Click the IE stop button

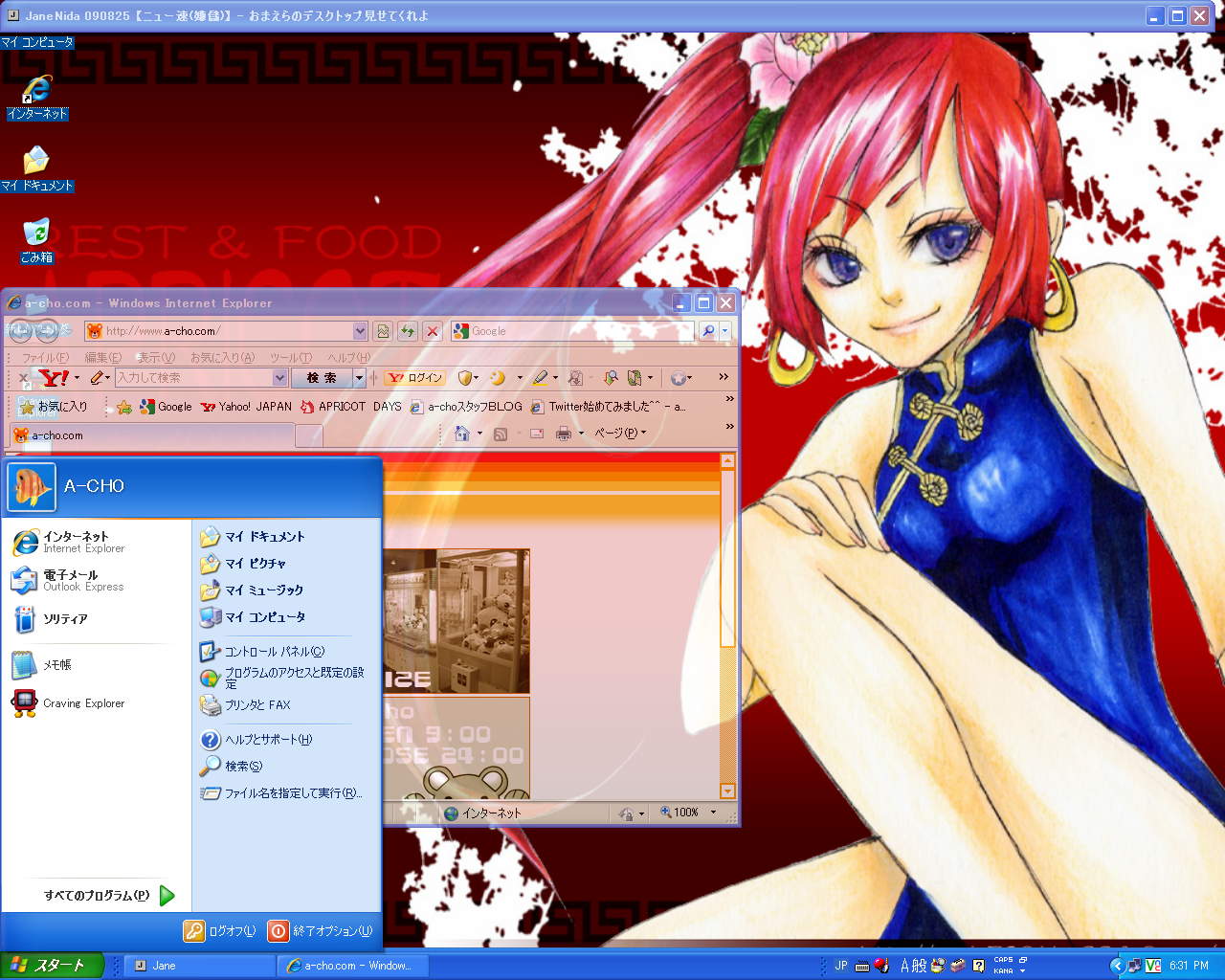click(x=433, y=331)
